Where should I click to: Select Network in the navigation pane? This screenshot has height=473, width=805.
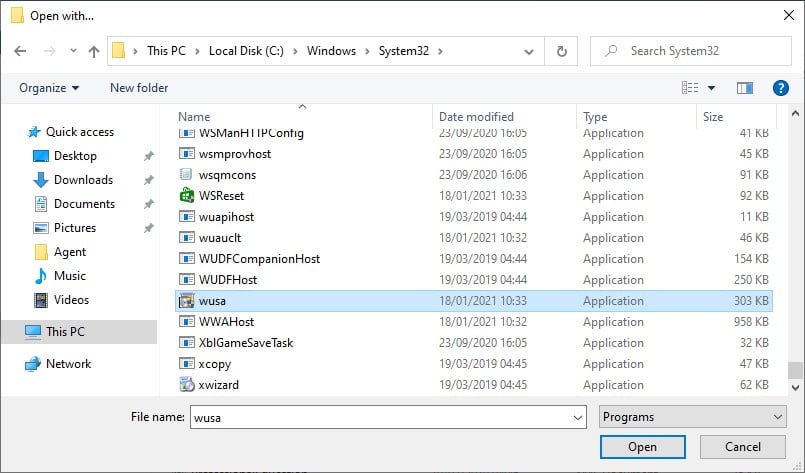68,364
